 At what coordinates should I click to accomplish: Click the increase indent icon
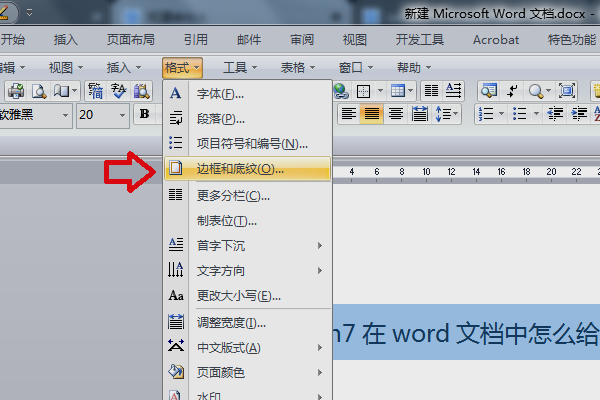pyautogui.click(x=579, y=114)
